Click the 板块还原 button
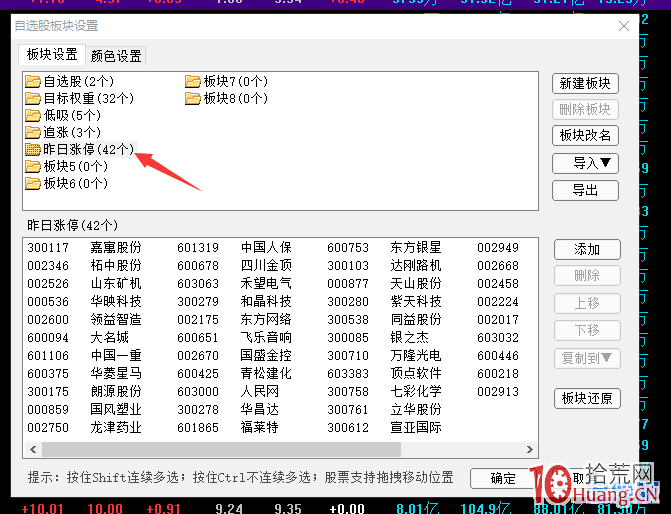 pos(587,398)
